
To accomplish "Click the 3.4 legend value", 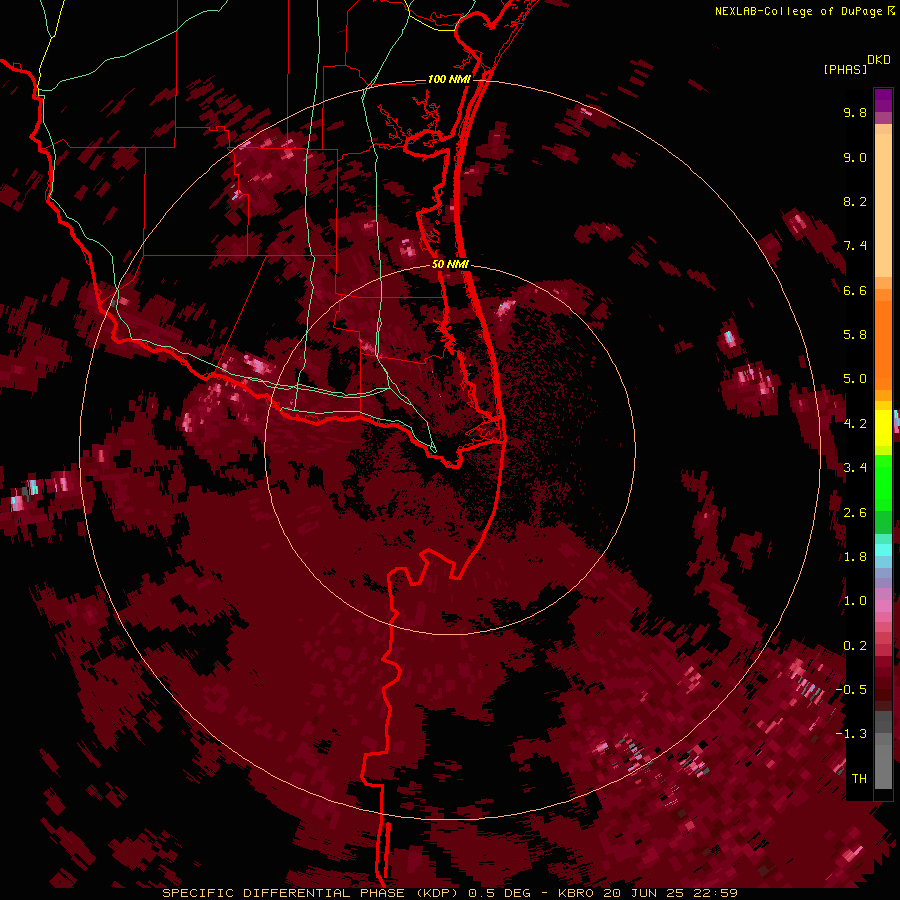I will click(x=855, y=468).
